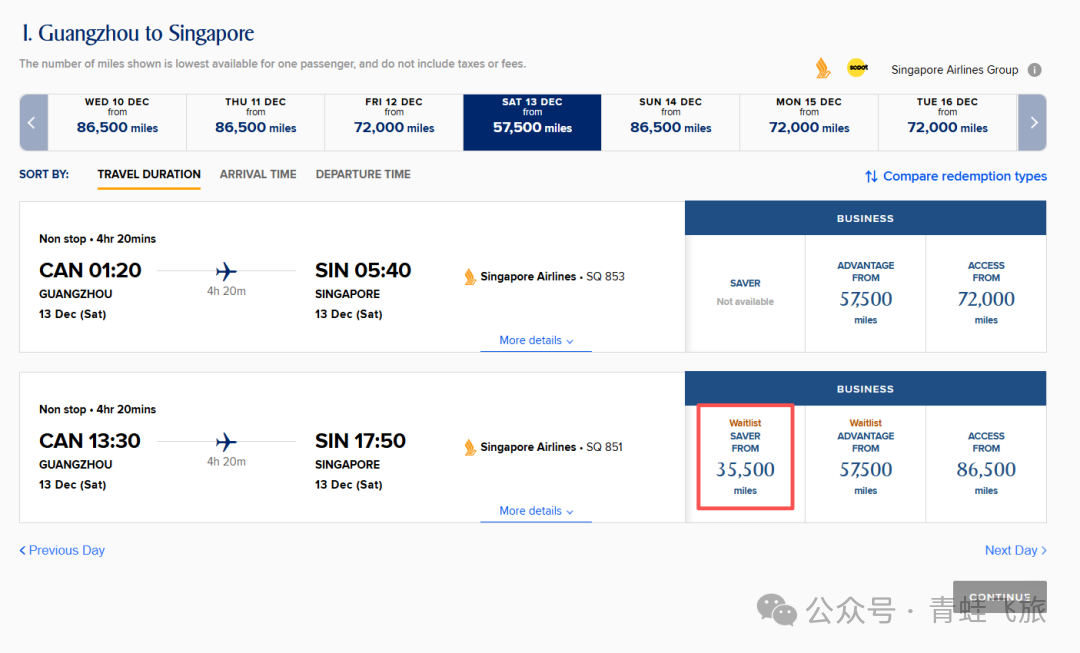The width and height of the screenshot is (1080, 653).
Task: Click the compare redemption types arrows icon
Action: point(871,176)
